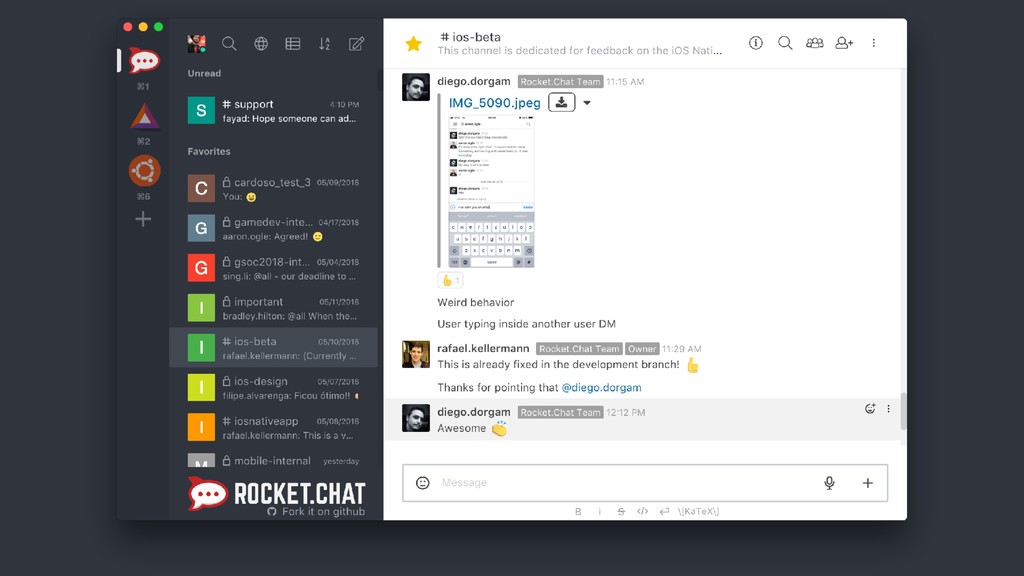Apply strikethrough formatting in composer

pyautogui.click(x=621, y=511)
